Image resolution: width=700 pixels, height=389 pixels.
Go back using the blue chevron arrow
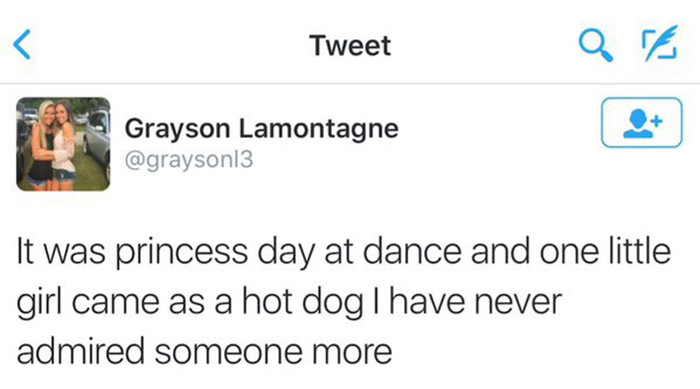tap(22, 44)
